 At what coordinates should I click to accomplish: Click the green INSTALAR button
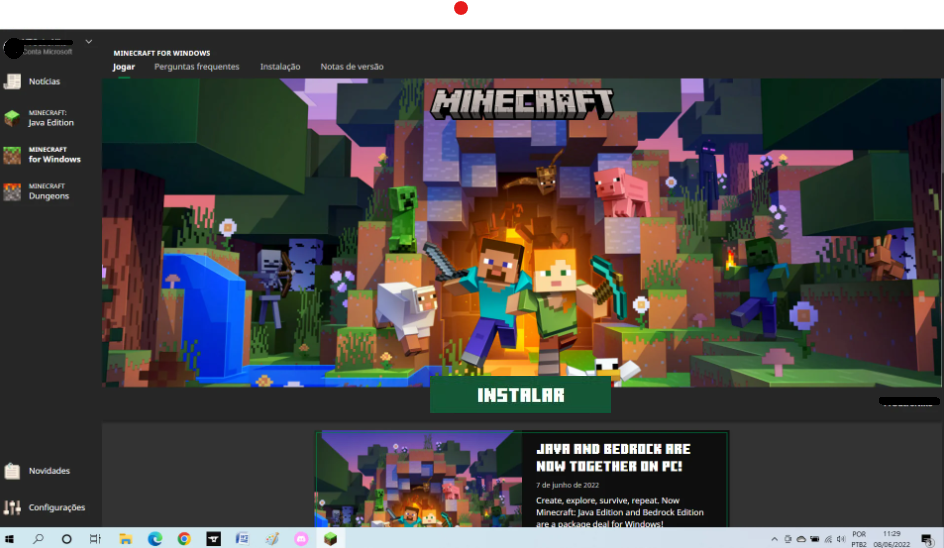coord(521,395)
